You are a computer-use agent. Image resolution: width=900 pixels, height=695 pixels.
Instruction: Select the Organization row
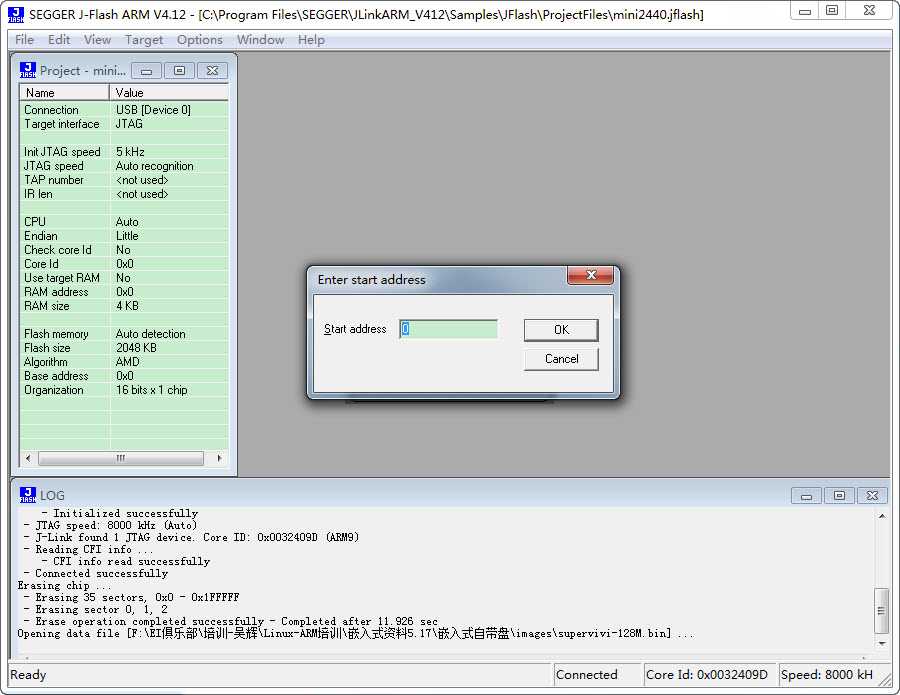(x=124, y=390)
